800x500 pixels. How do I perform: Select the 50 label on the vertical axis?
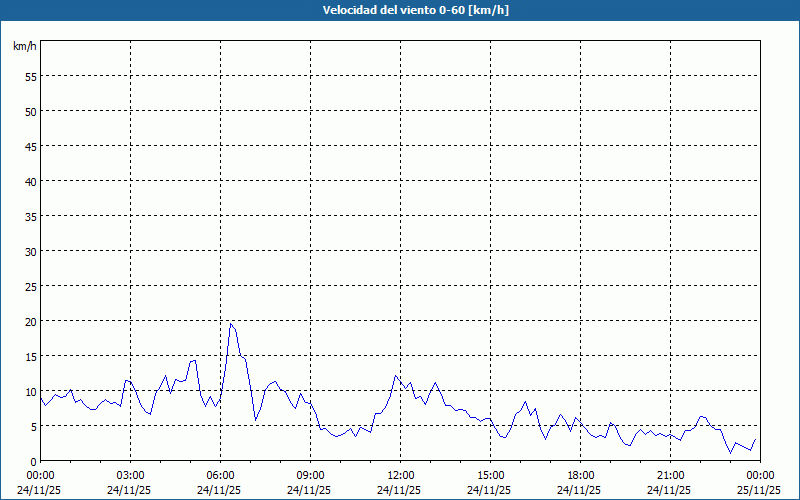click(x=30, y=111)
